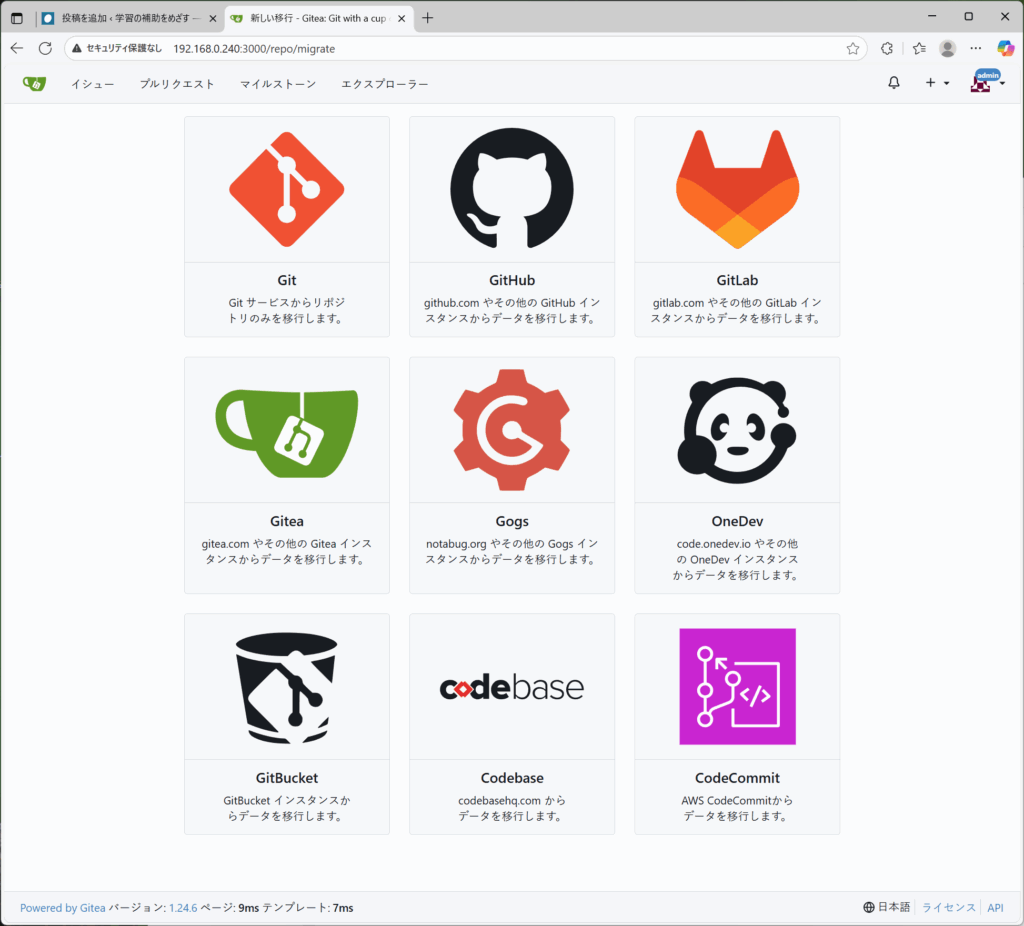
Task: Open the 日本語 language selector
Action: pos(887,907)
